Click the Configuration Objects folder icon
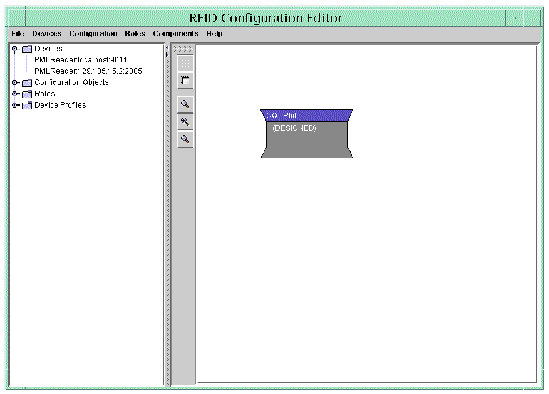 tap(27, 83)
